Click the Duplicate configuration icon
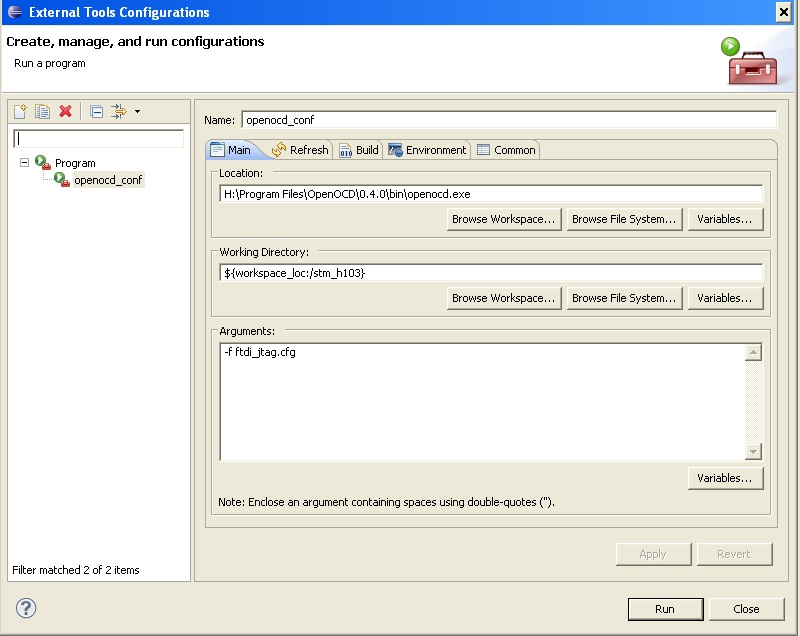 coord(42,111)
